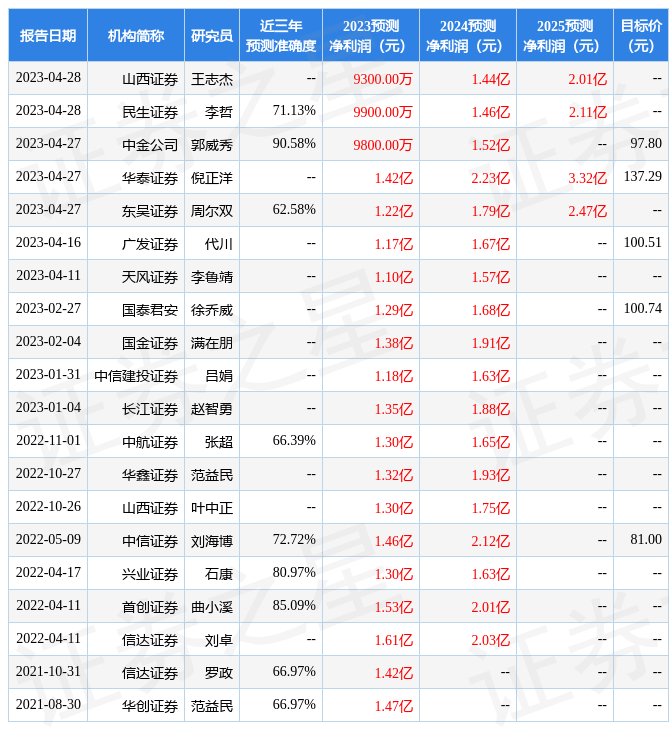
Task: Click the 9300.00万 profit value
Action: 383,79
